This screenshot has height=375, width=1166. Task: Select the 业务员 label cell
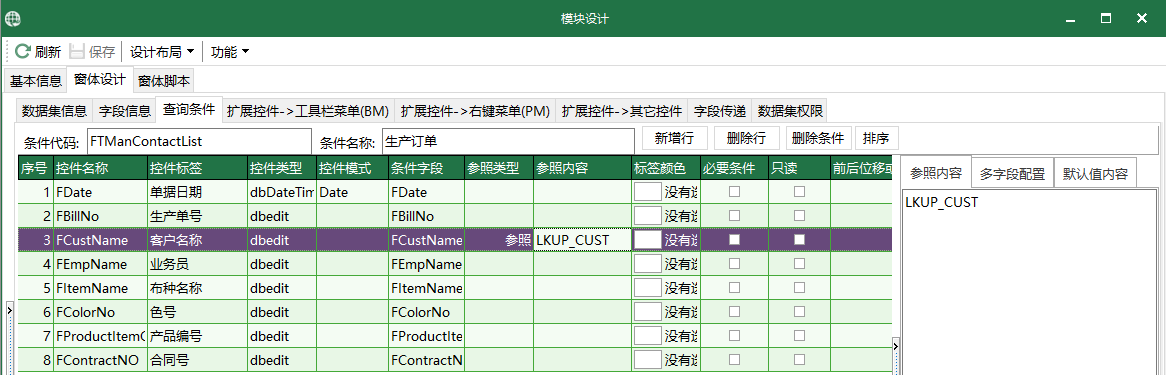(196, 263)
